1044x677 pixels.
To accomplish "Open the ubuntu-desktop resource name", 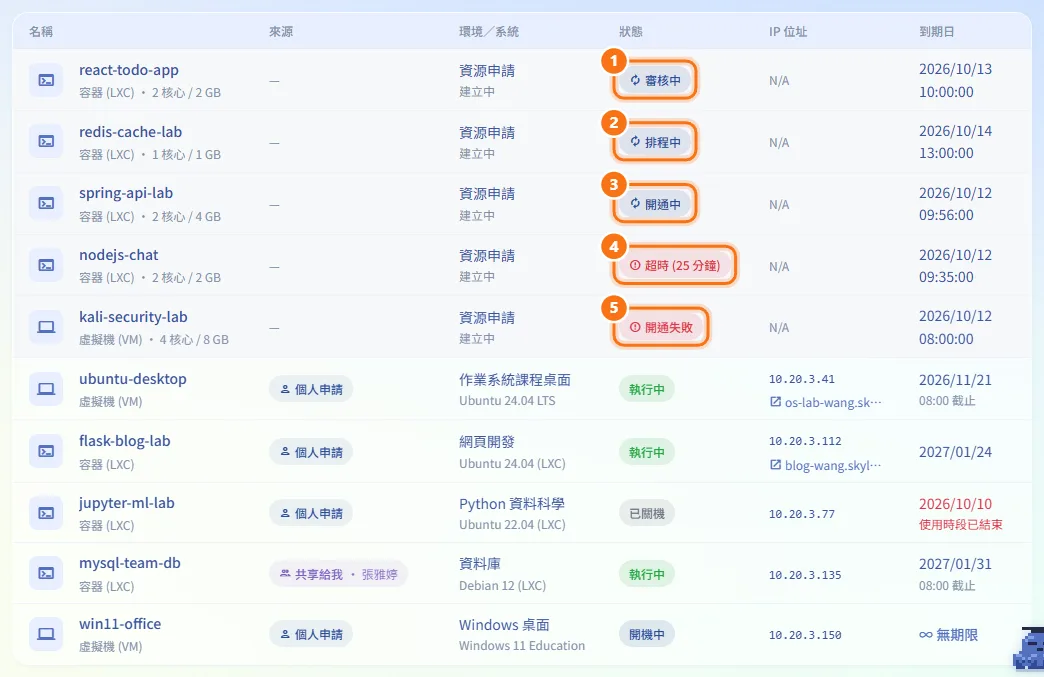I will 132,379.
